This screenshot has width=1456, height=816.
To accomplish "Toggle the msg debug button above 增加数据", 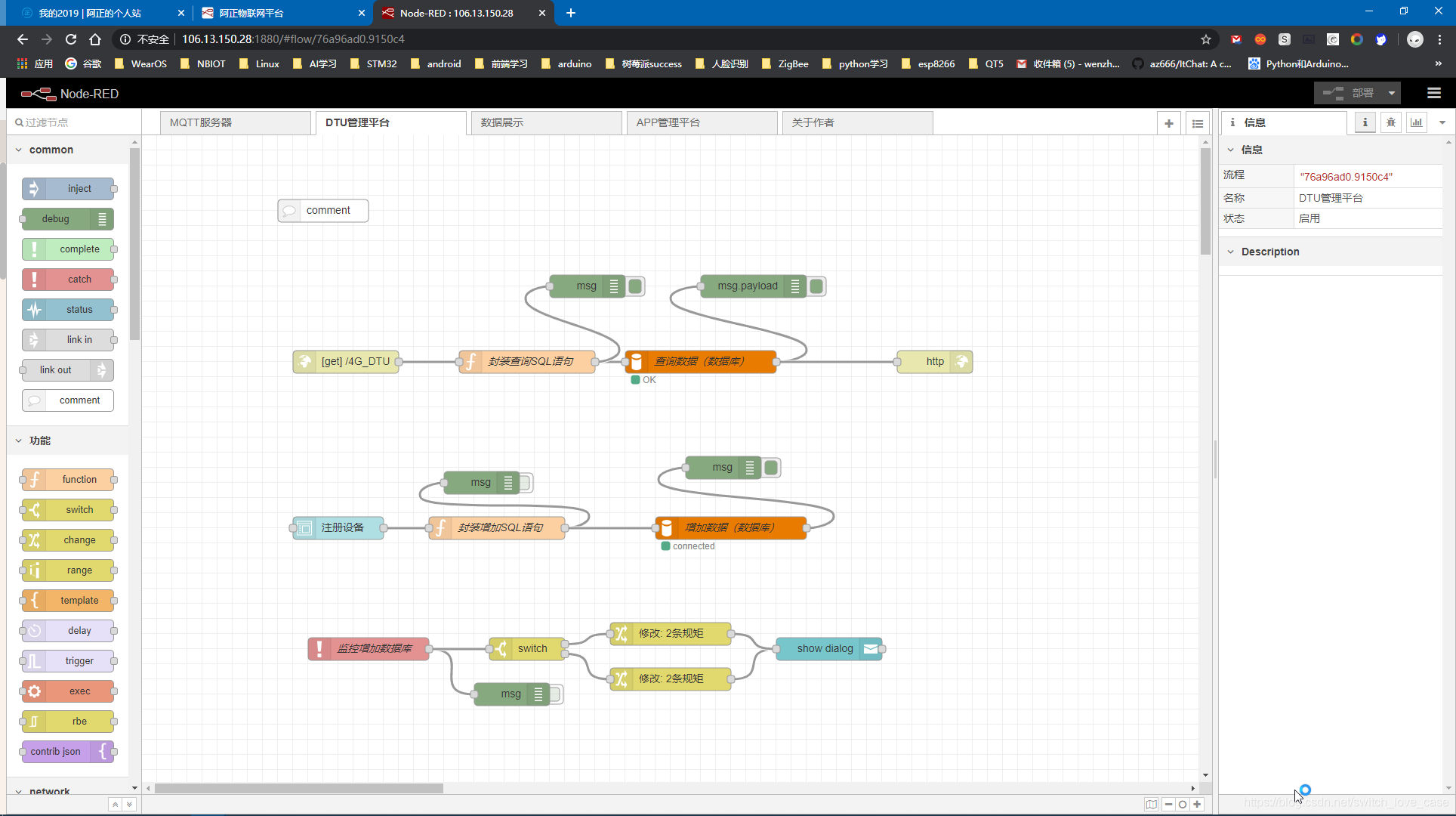I will tap(771, 468).
